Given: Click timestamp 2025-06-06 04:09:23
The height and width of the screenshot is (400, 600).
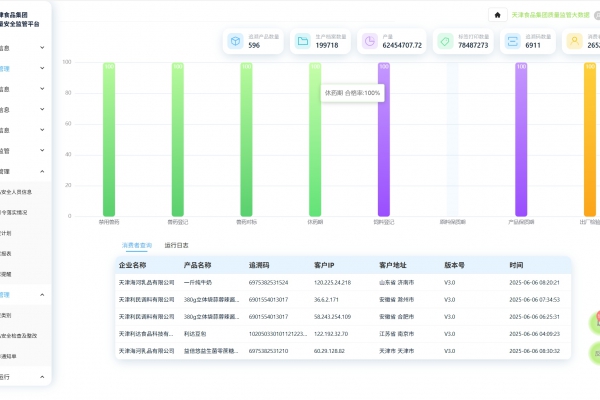Looking at the screenshot, I should (x=535, y=334).
